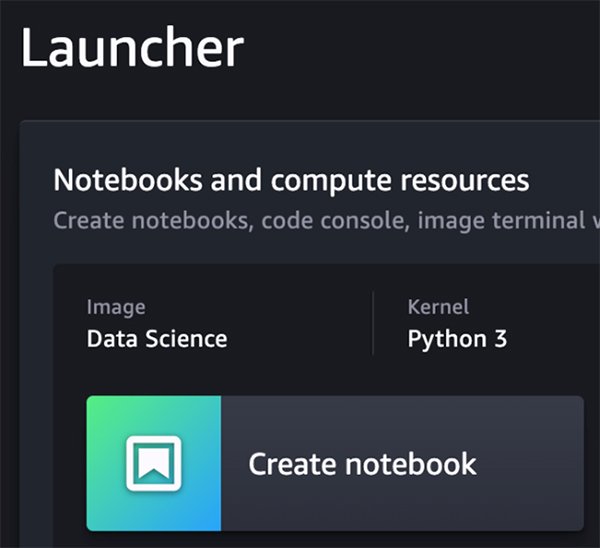Open the Data Science image selector

[157, 339]
